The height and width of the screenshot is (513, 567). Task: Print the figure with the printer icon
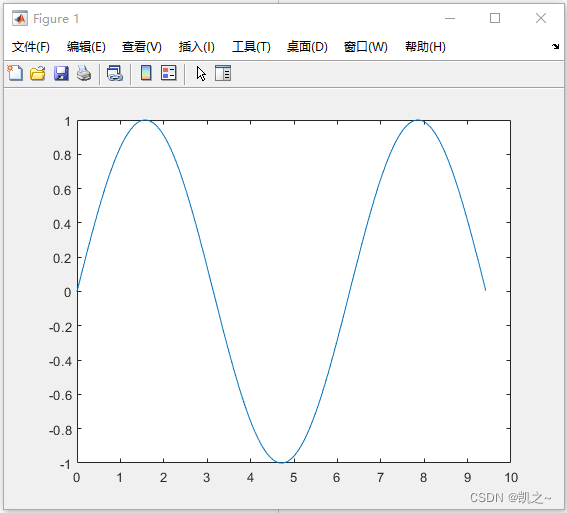(84, 73)
